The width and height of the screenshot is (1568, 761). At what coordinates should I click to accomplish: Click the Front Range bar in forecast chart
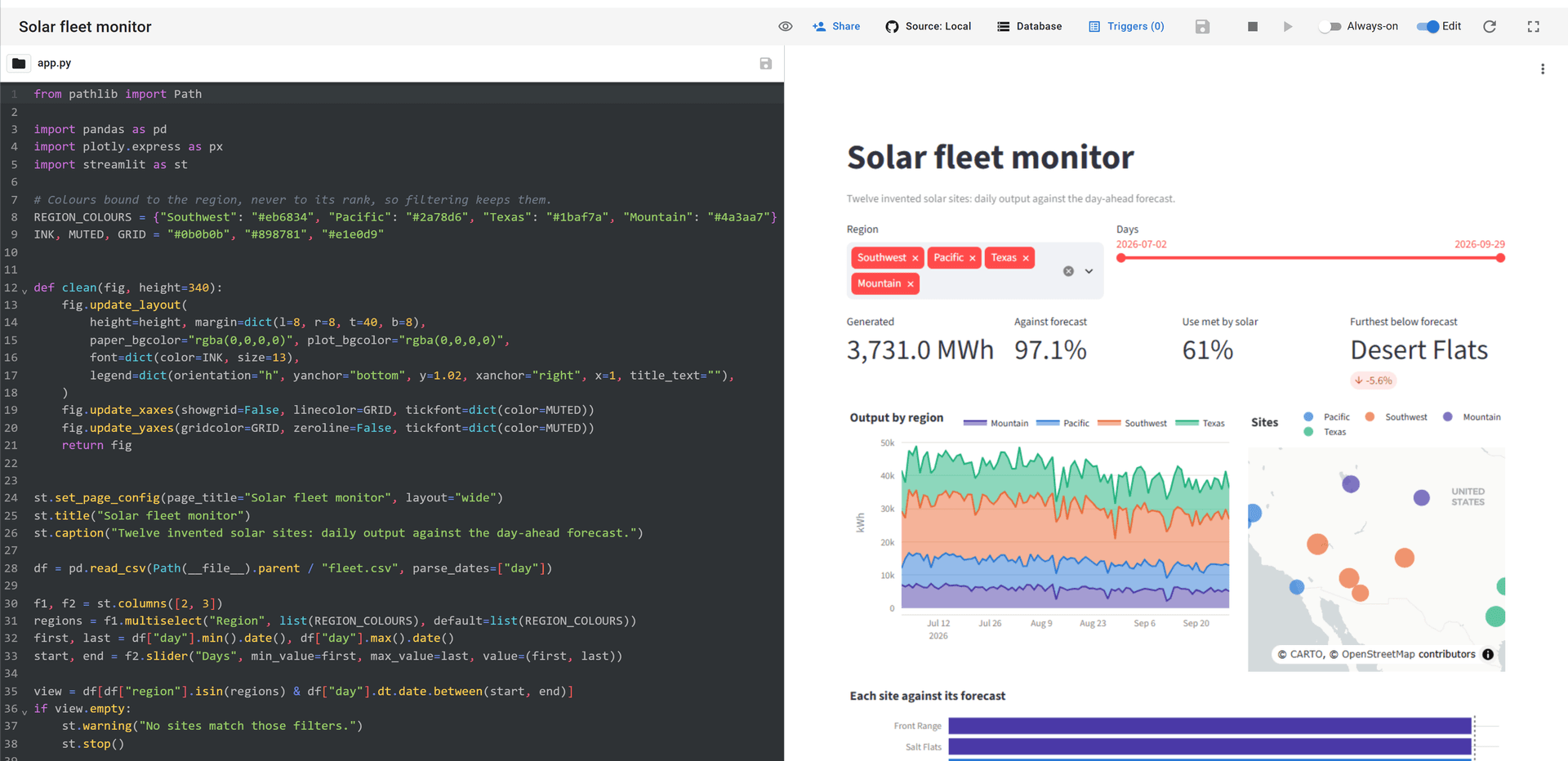pos(1209,726)
